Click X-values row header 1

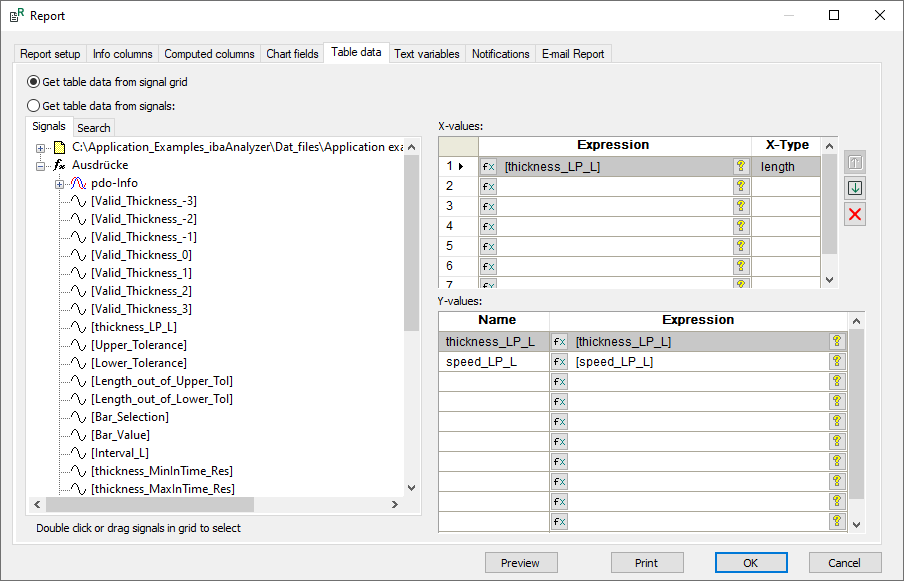click(458, 167)
